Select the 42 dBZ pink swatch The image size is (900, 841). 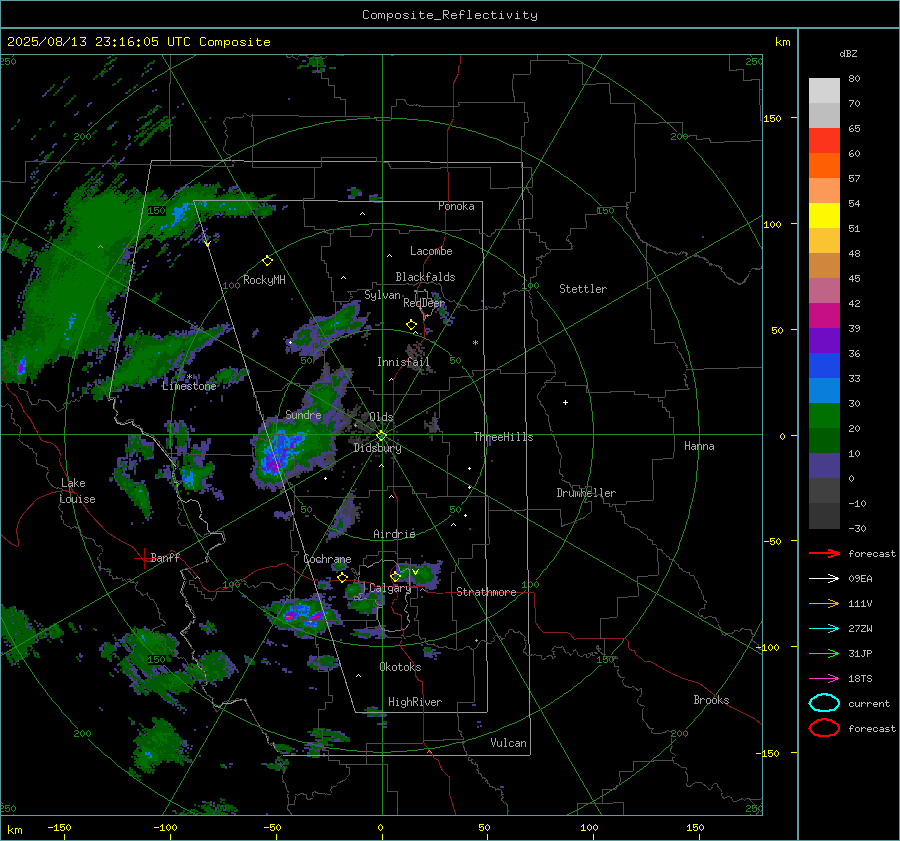click(824, 290)
